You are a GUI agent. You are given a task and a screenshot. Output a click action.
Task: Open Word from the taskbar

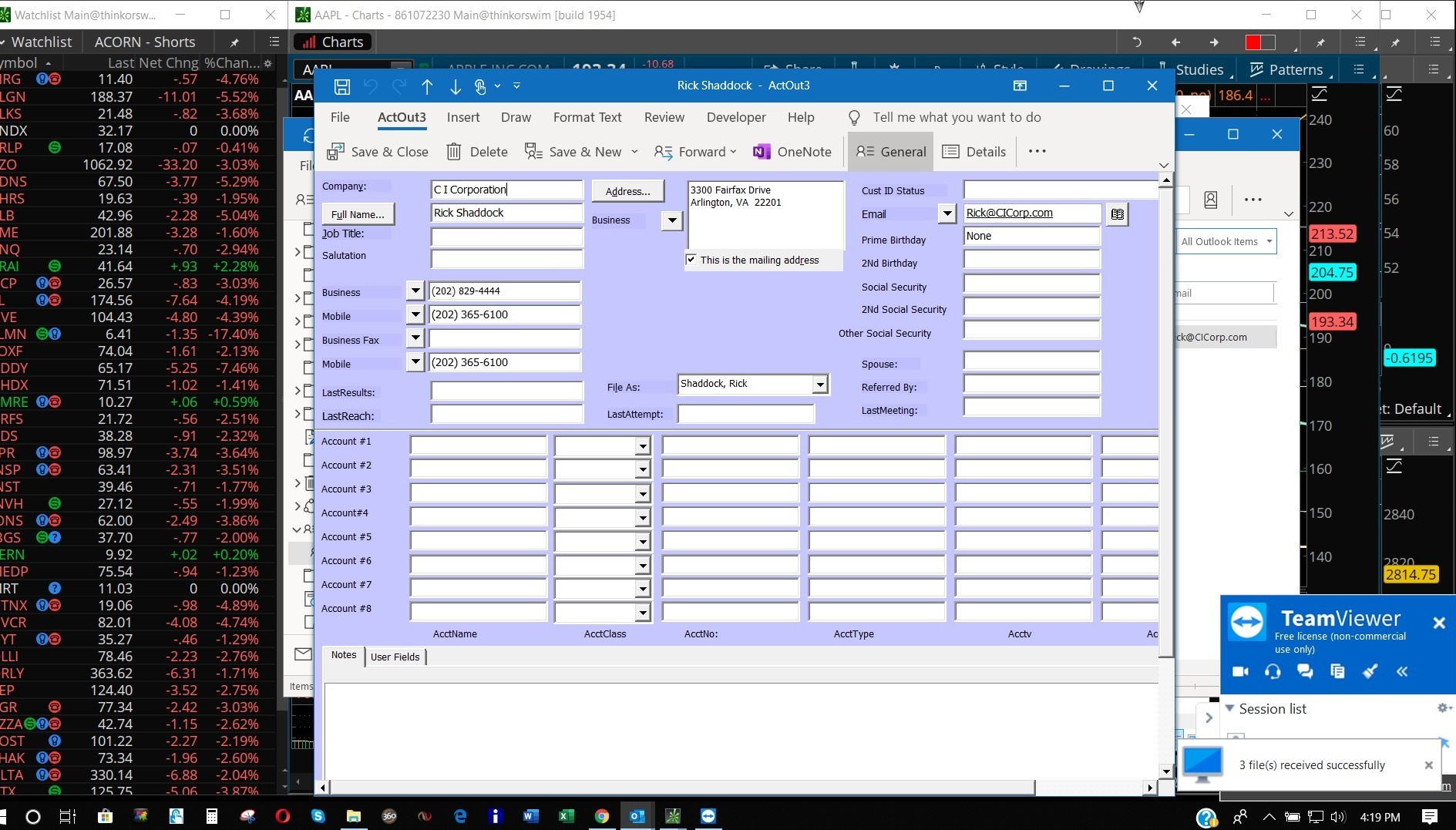point(531,816)
